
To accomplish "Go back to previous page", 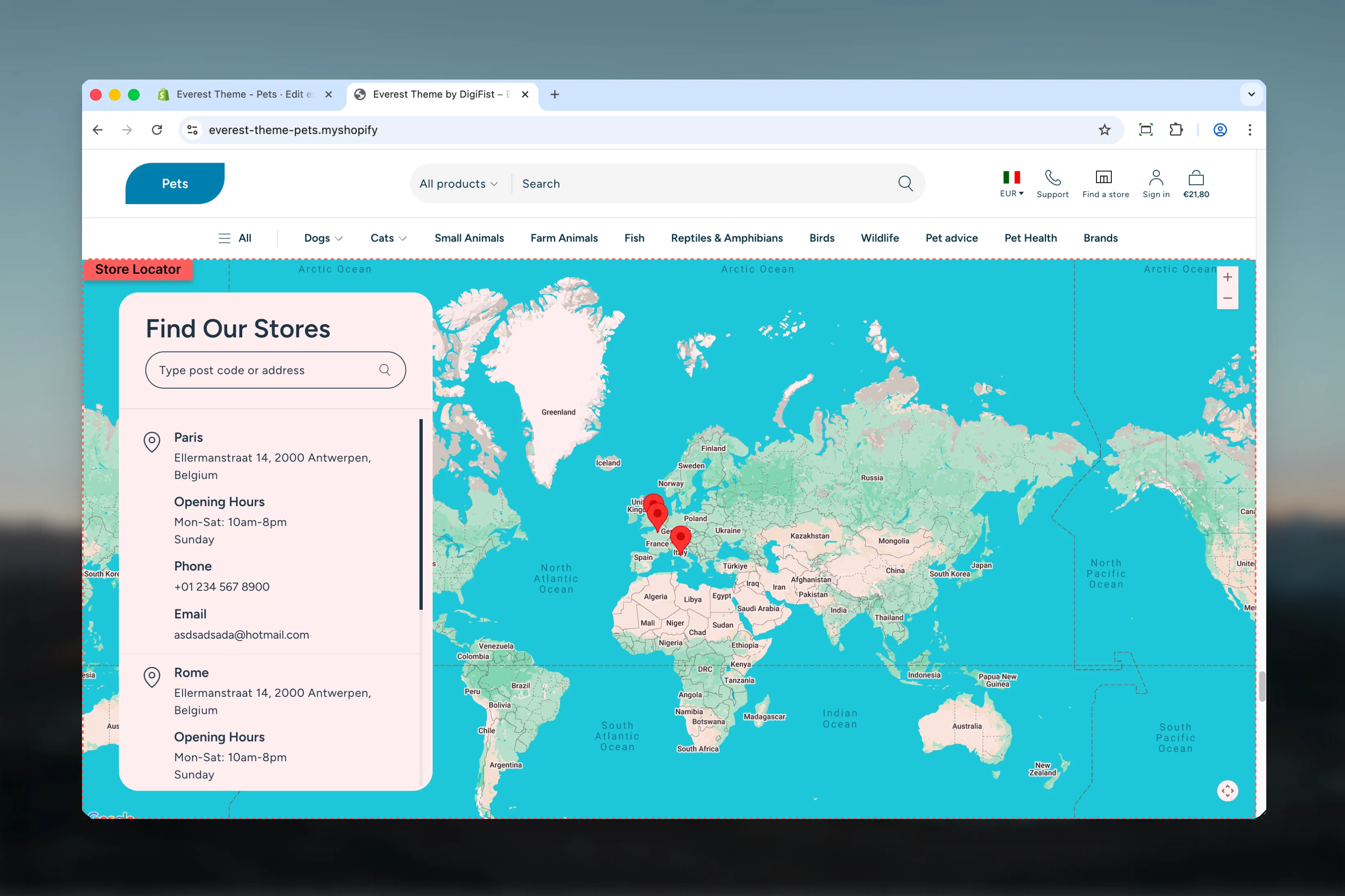I will click(98, 130).
